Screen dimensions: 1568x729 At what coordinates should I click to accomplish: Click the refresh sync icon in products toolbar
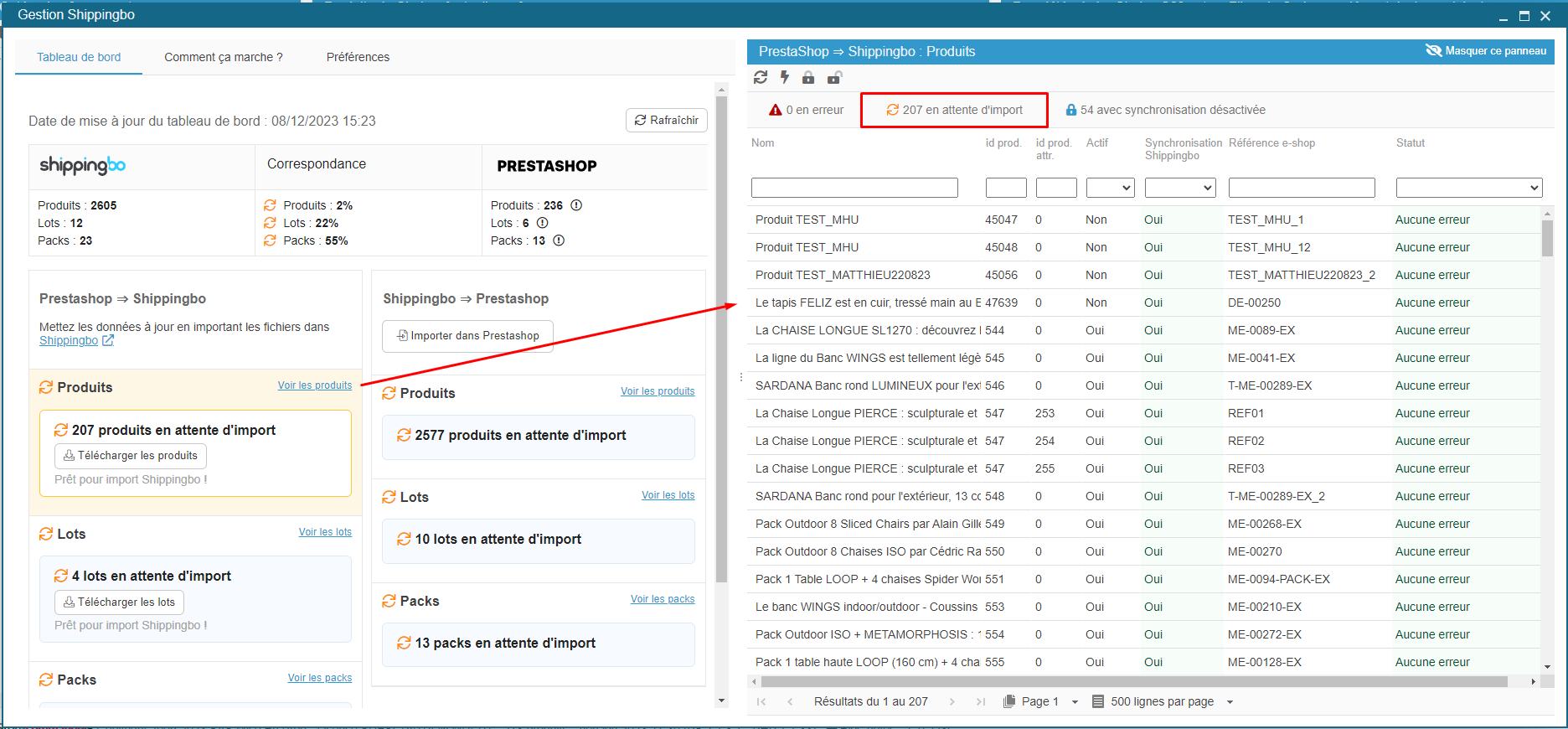[761, 77]
